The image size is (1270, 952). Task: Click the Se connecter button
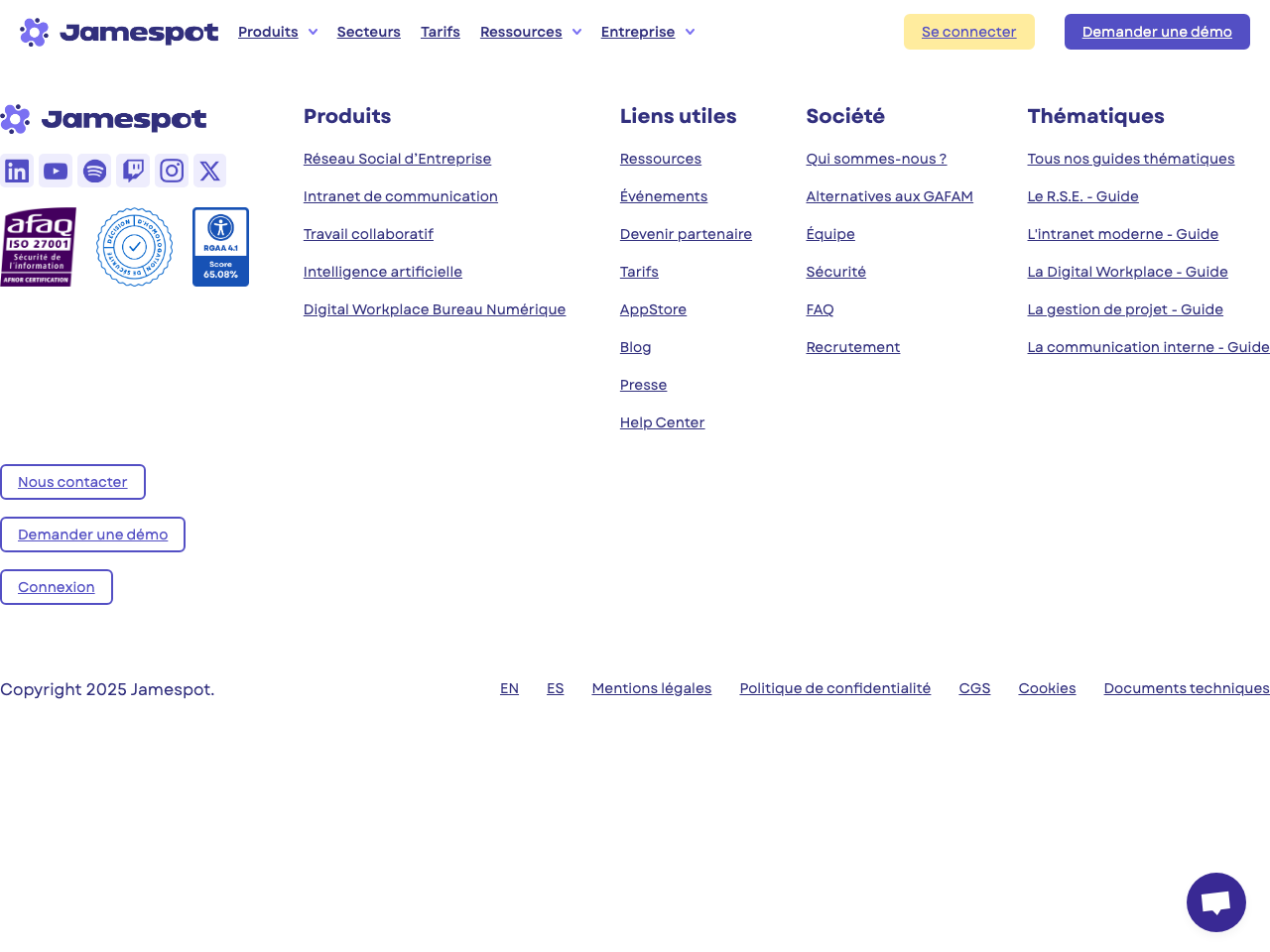point(968,32)
